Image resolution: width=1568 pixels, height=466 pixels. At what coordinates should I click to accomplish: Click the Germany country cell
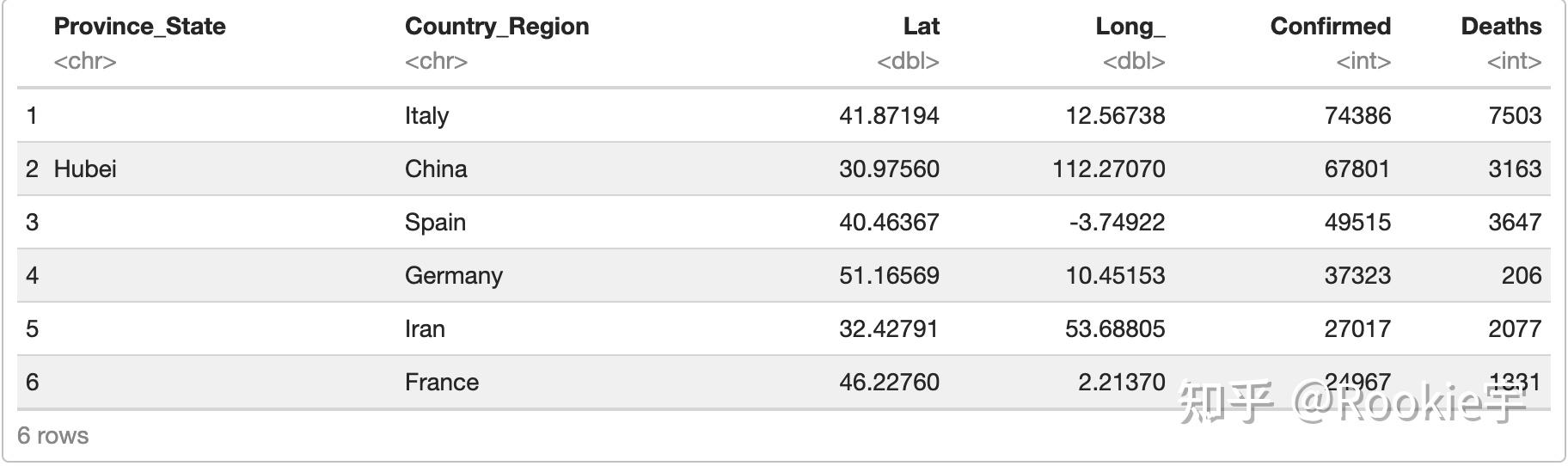pyautogui.click(x=454, y=276)
